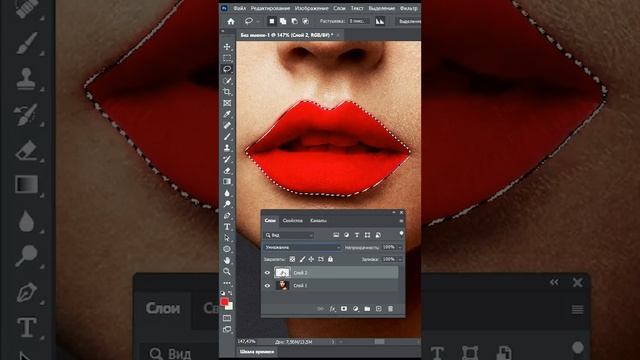Select the Zoom magnifier tool in toolbar
The image size is (640, 360).
pos(227,271)
